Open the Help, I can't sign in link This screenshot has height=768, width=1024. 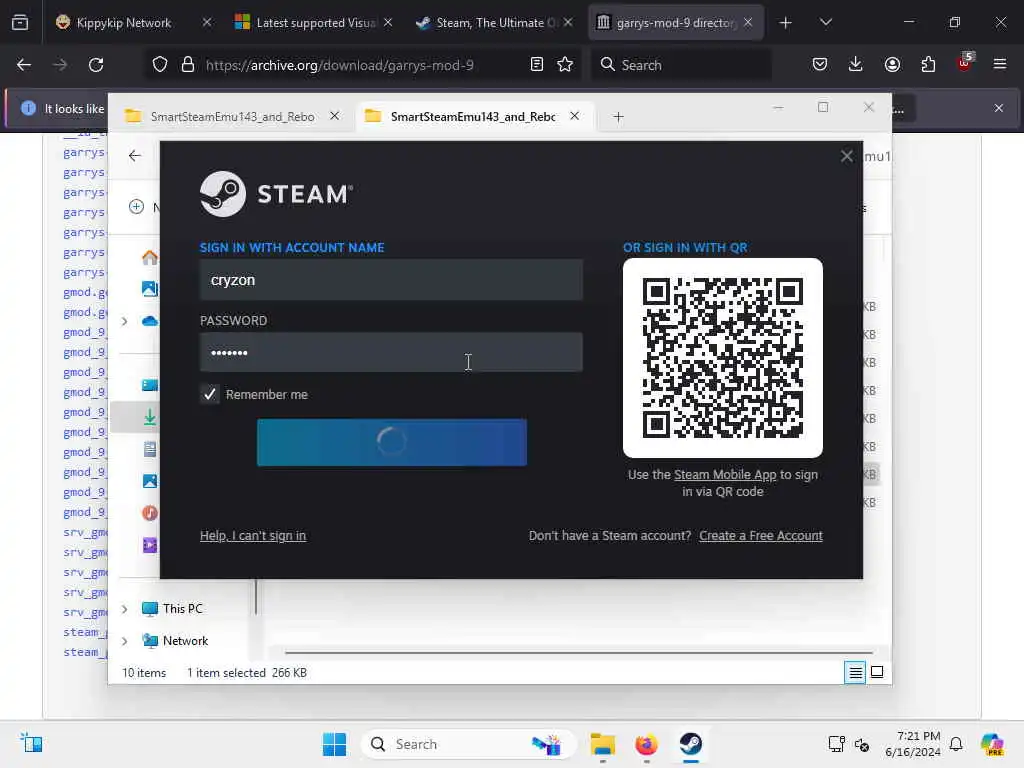[253, 536]
